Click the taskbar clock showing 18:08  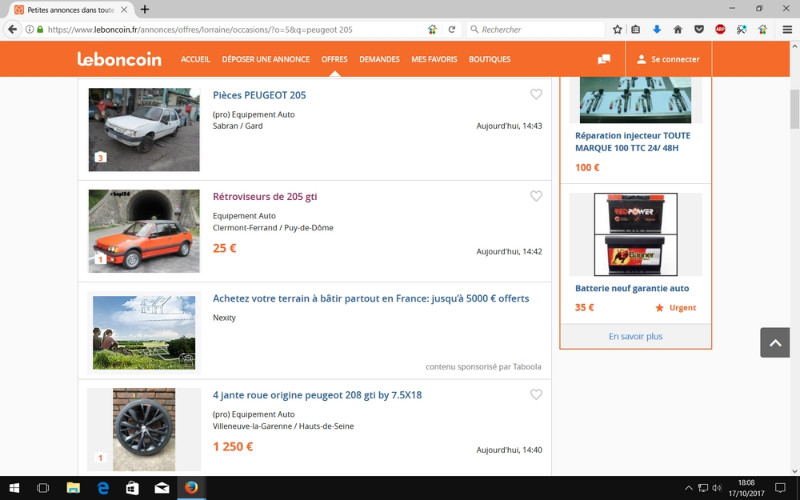pyautogui.click(x=746, y=488)
